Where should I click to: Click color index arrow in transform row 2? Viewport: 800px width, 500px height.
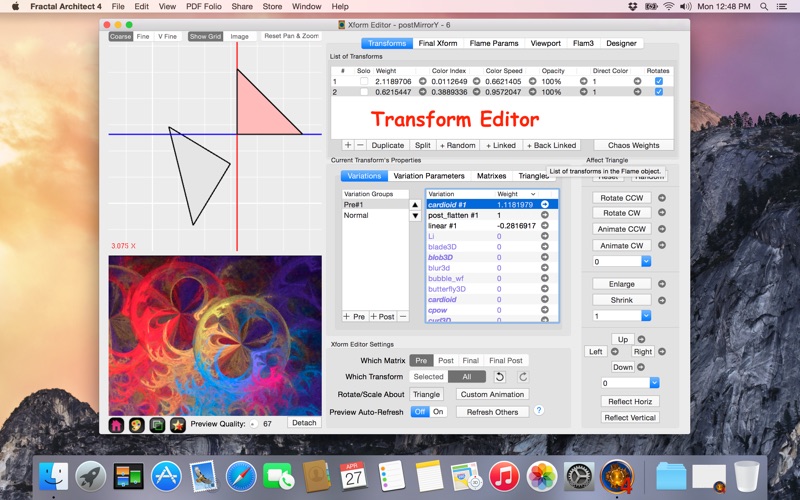tap(476, 92)
